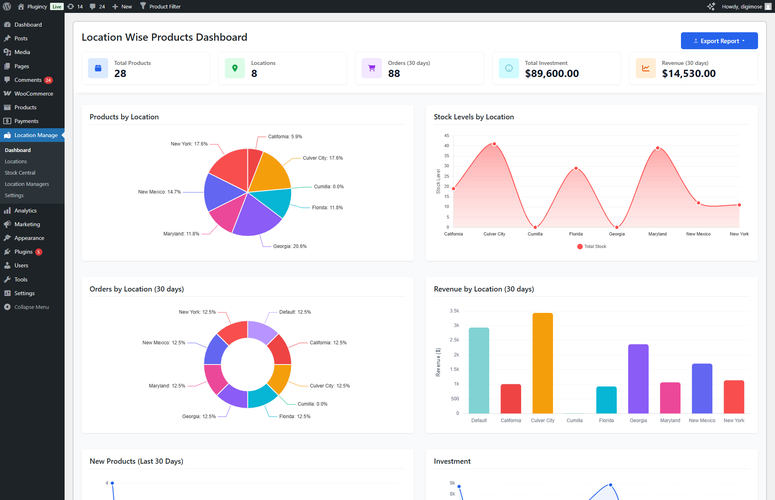The image size is (775, 500).
Task: Click the Media icon in sidebar
Action: [7, 52]
